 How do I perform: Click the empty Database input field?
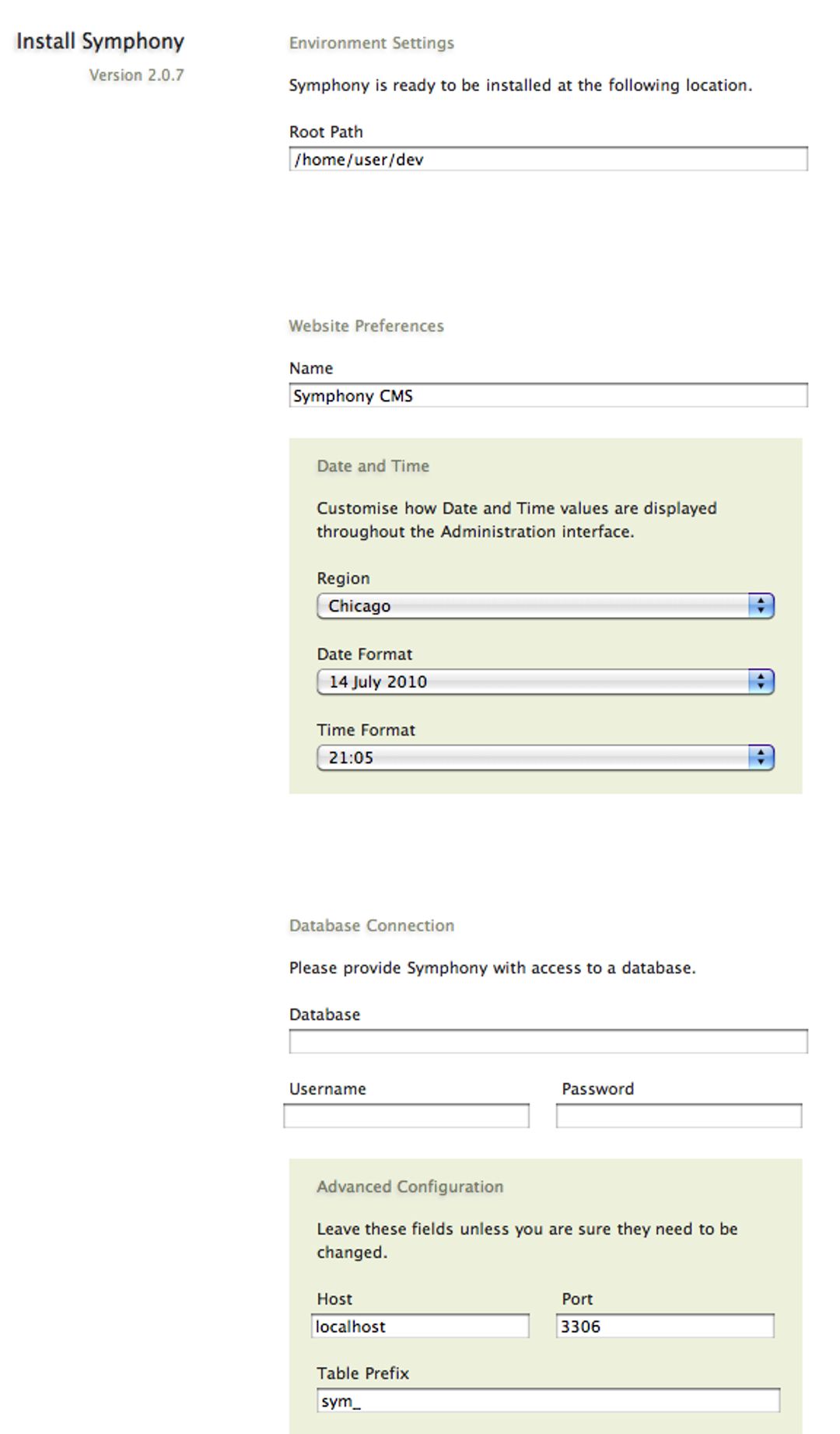548,1041
